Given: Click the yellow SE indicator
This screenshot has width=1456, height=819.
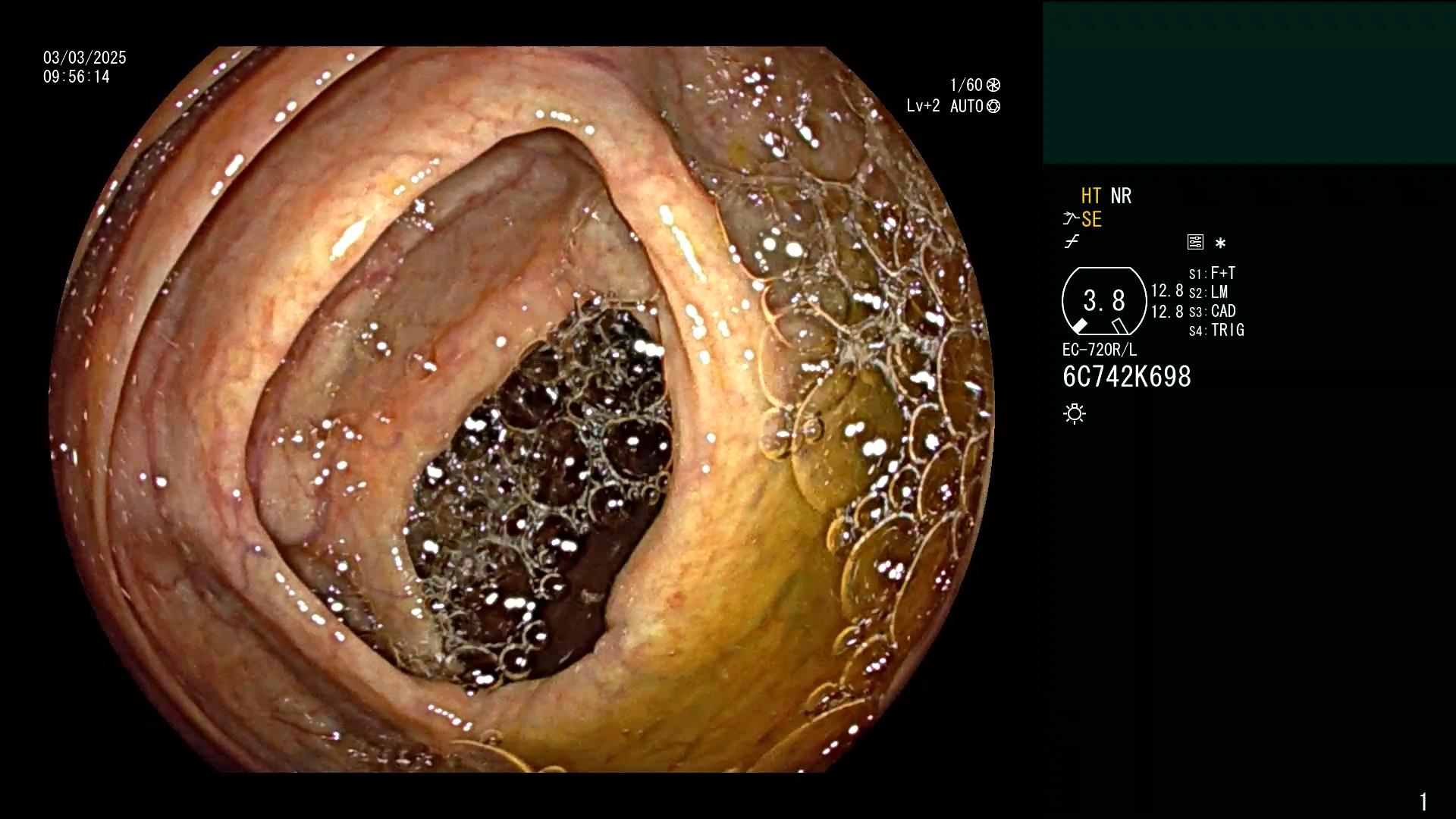Looking at the screenshot, I should [1091, 219].
